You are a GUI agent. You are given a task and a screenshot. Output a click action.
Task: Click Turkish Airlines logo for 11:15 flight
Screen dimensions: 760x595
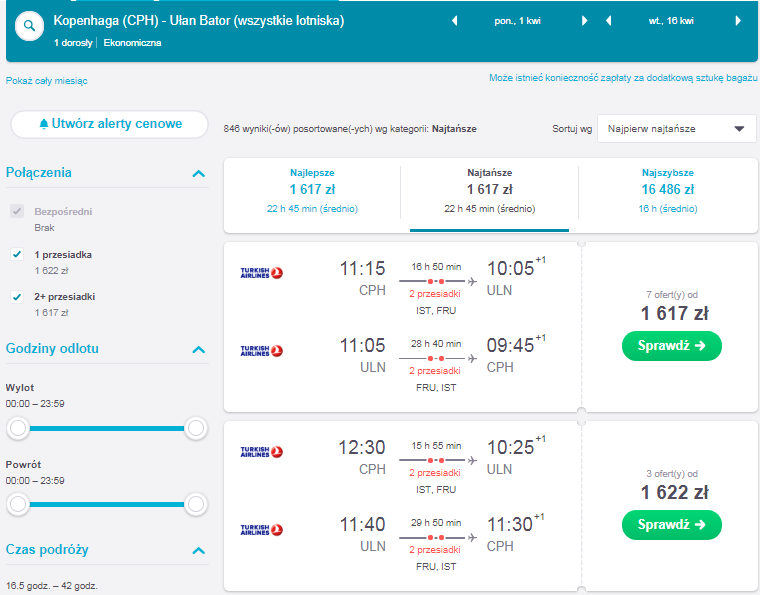[262, 273]
